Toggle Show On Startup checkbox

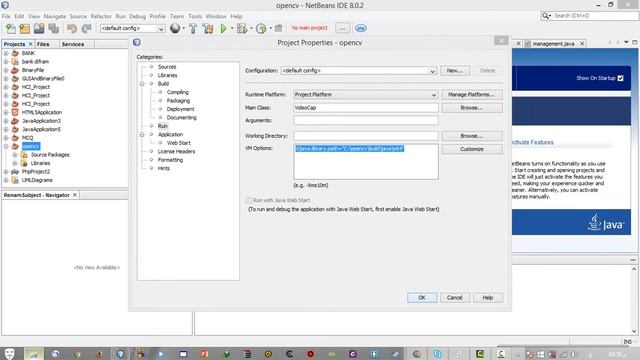[x=620, y=78]
